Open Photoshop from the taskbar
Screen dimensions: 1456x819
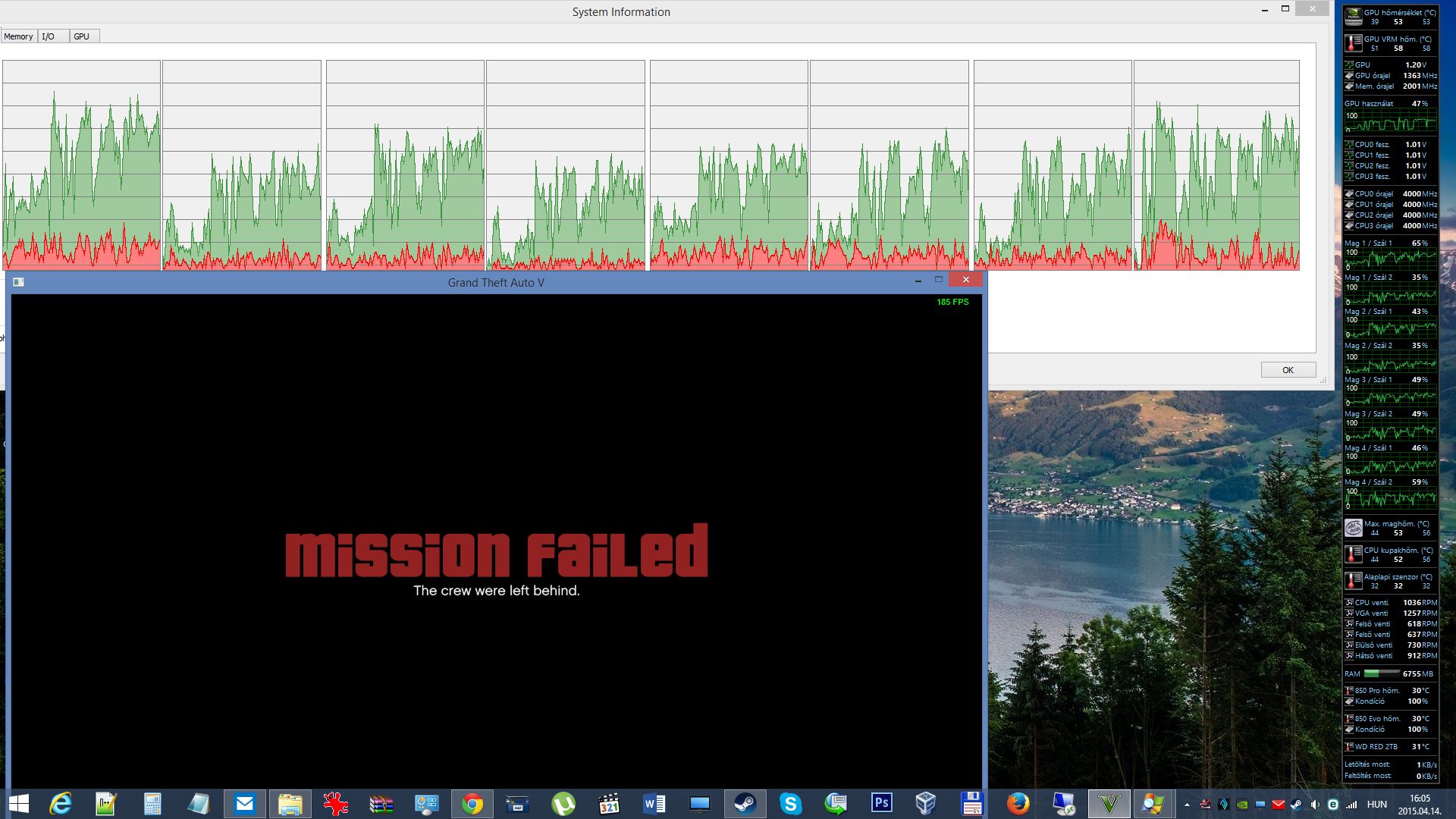(881, 804)
